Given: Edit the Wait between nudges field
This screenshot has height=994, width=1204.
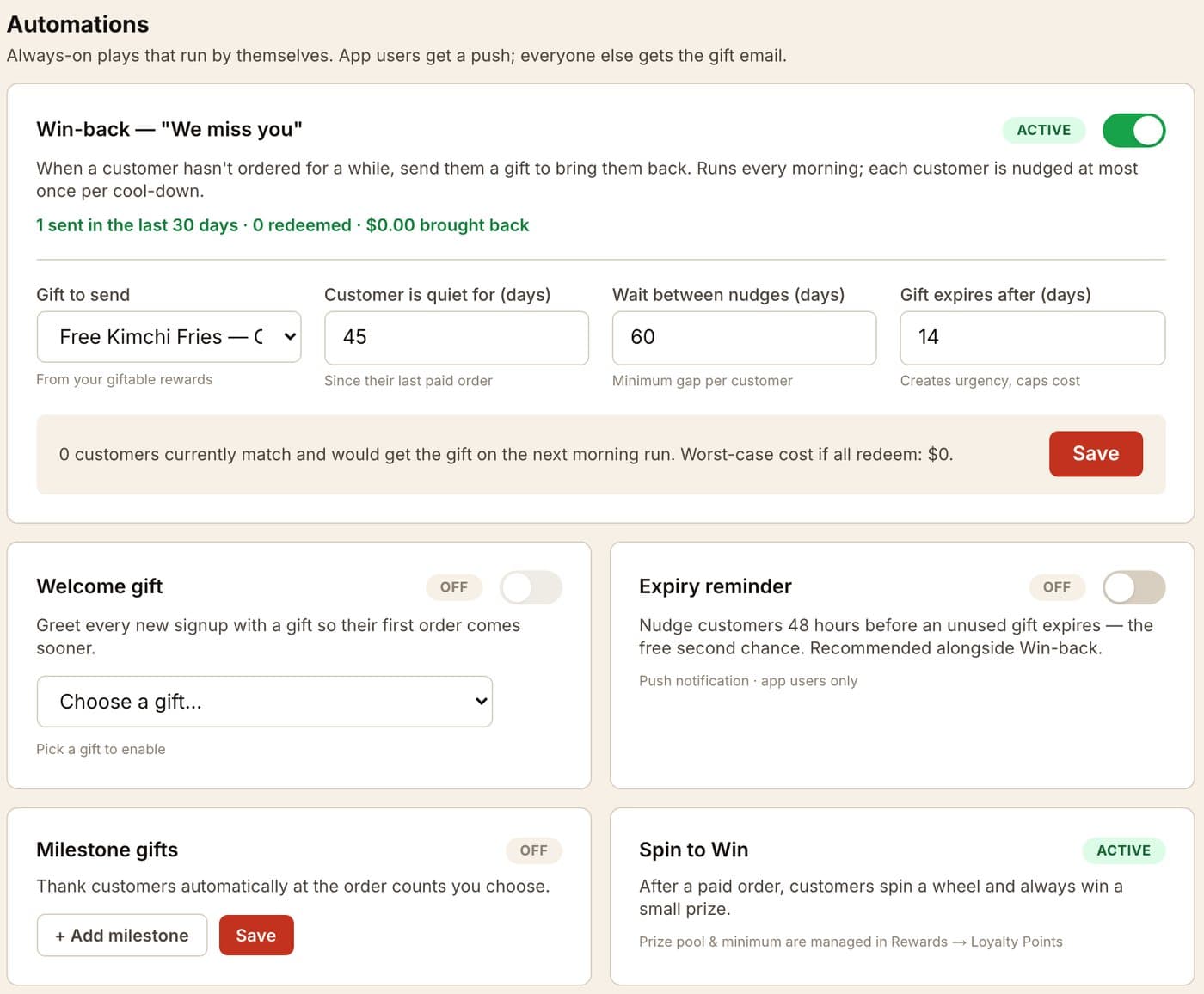Looking at the screenshot, I should pyautogui.click(x=744, y=337).
